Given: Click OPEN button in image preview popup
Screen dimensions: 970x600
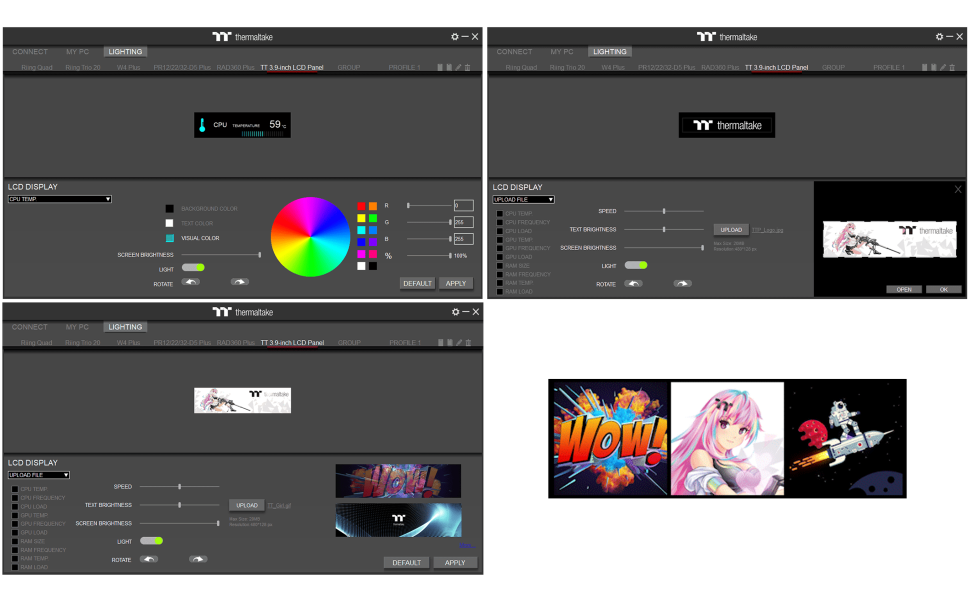Looking at the screenshot, I should 904,289.
